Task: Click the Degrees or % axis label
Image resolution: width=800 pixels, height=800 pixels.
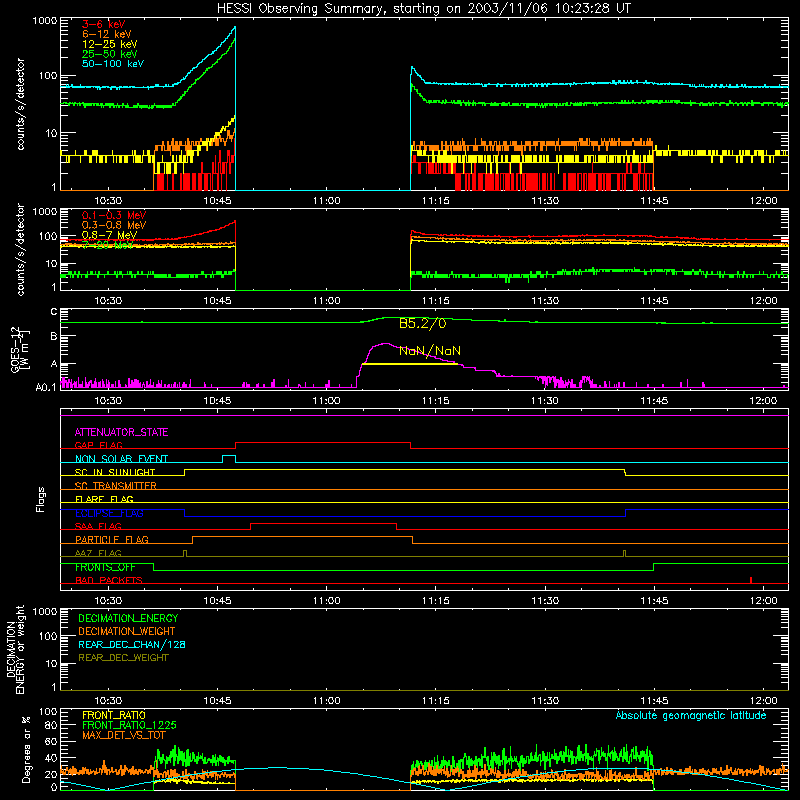Action: 26,749
